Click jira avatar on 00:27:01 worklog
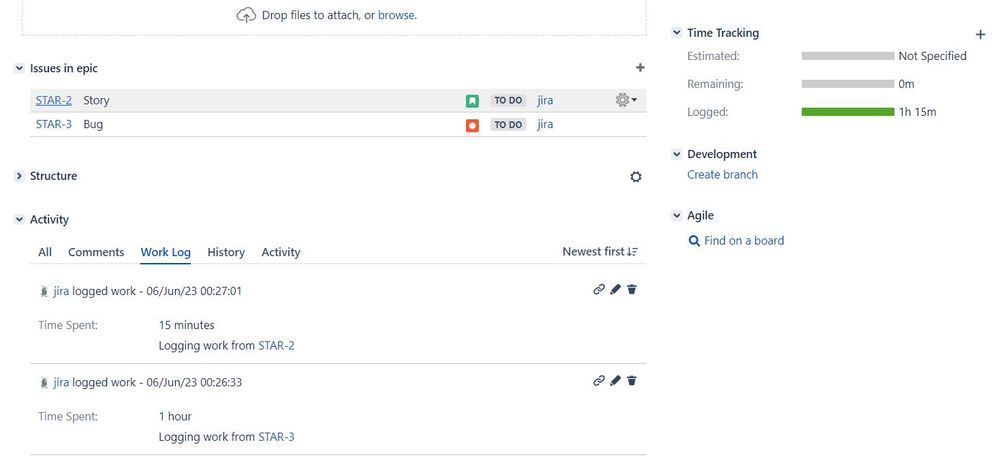This screenshot has height=464, width=998. pyautogui.click(x=44, y=291)
